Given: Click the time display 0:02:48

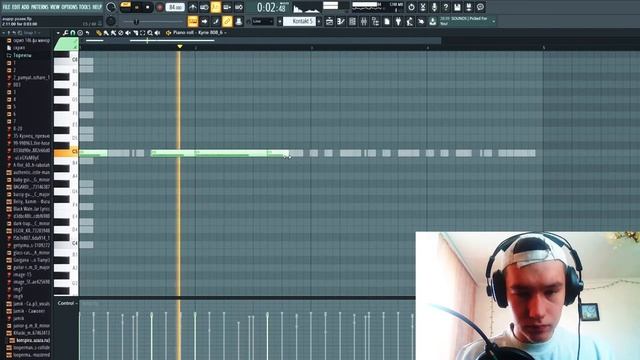Looking at the screenshot, I should [271, 7].
